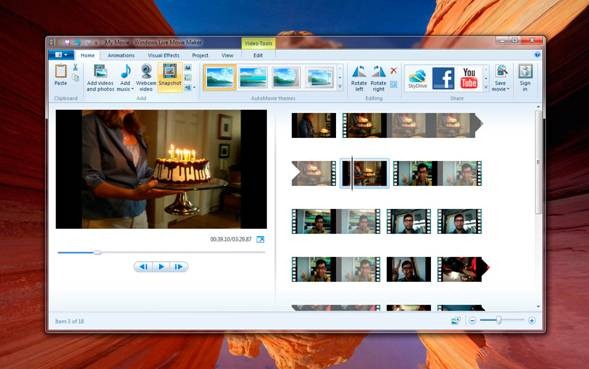Screen dimensions: 589x369
Task: Share the movie to SkyDrive
Action: pyautogui.click(x=417, y=79)
